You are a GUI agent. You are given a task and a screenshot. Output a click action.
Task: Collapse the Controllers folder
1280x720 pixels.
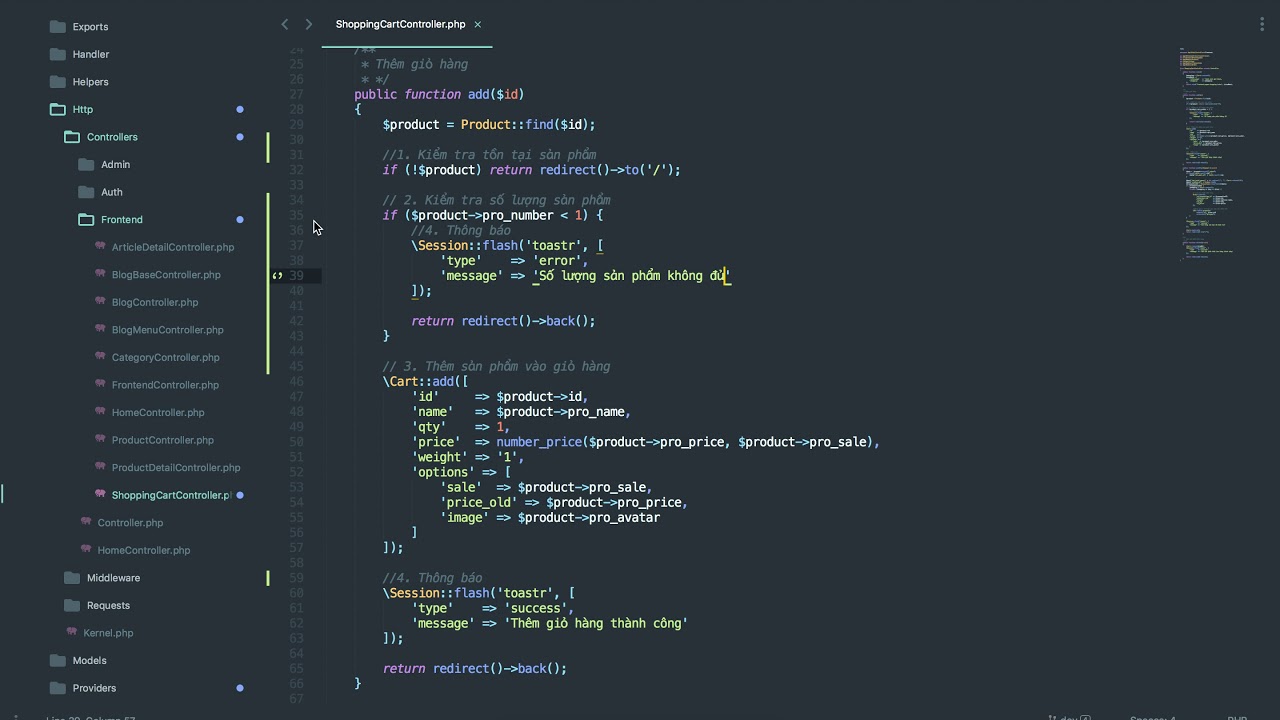(x=71, y=137)
